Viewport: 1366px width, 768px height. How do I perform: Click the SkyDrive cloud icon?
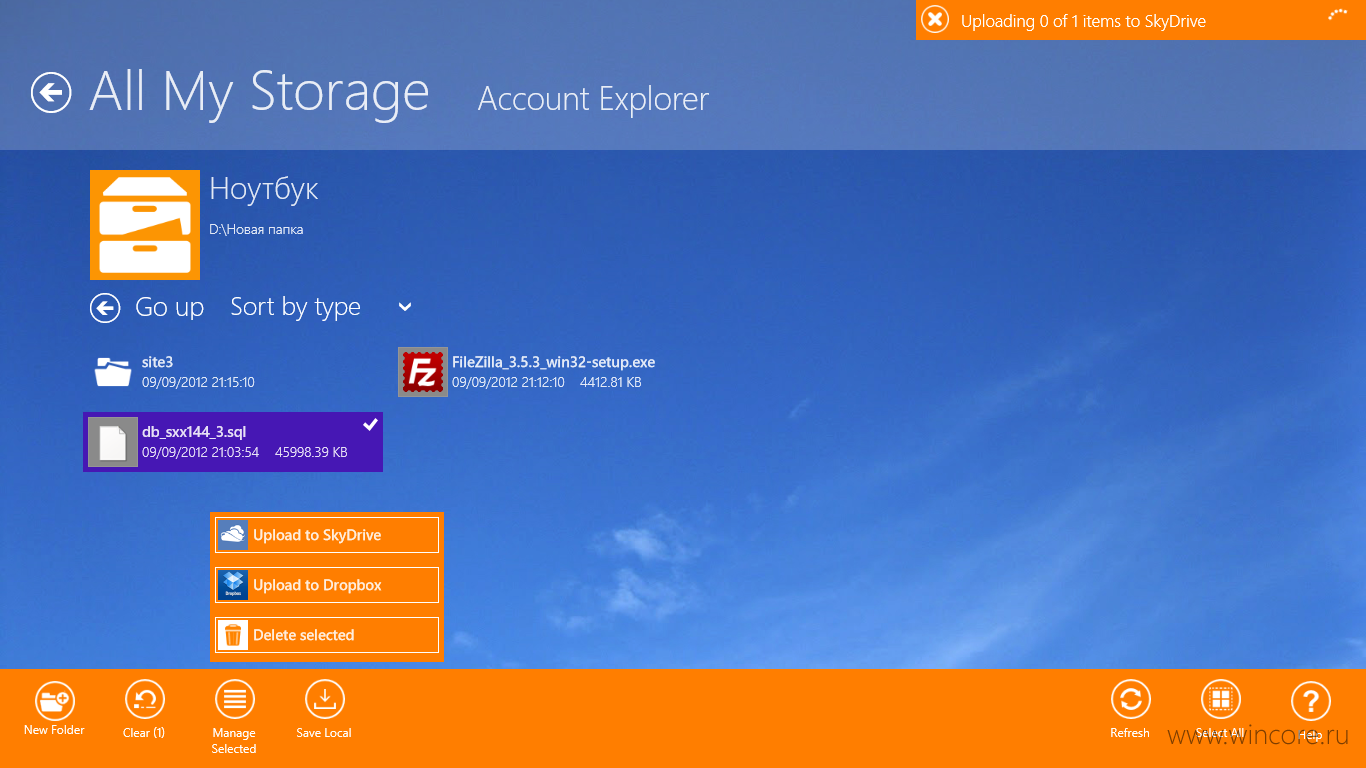pyautogui.click(x=233, y=535)
